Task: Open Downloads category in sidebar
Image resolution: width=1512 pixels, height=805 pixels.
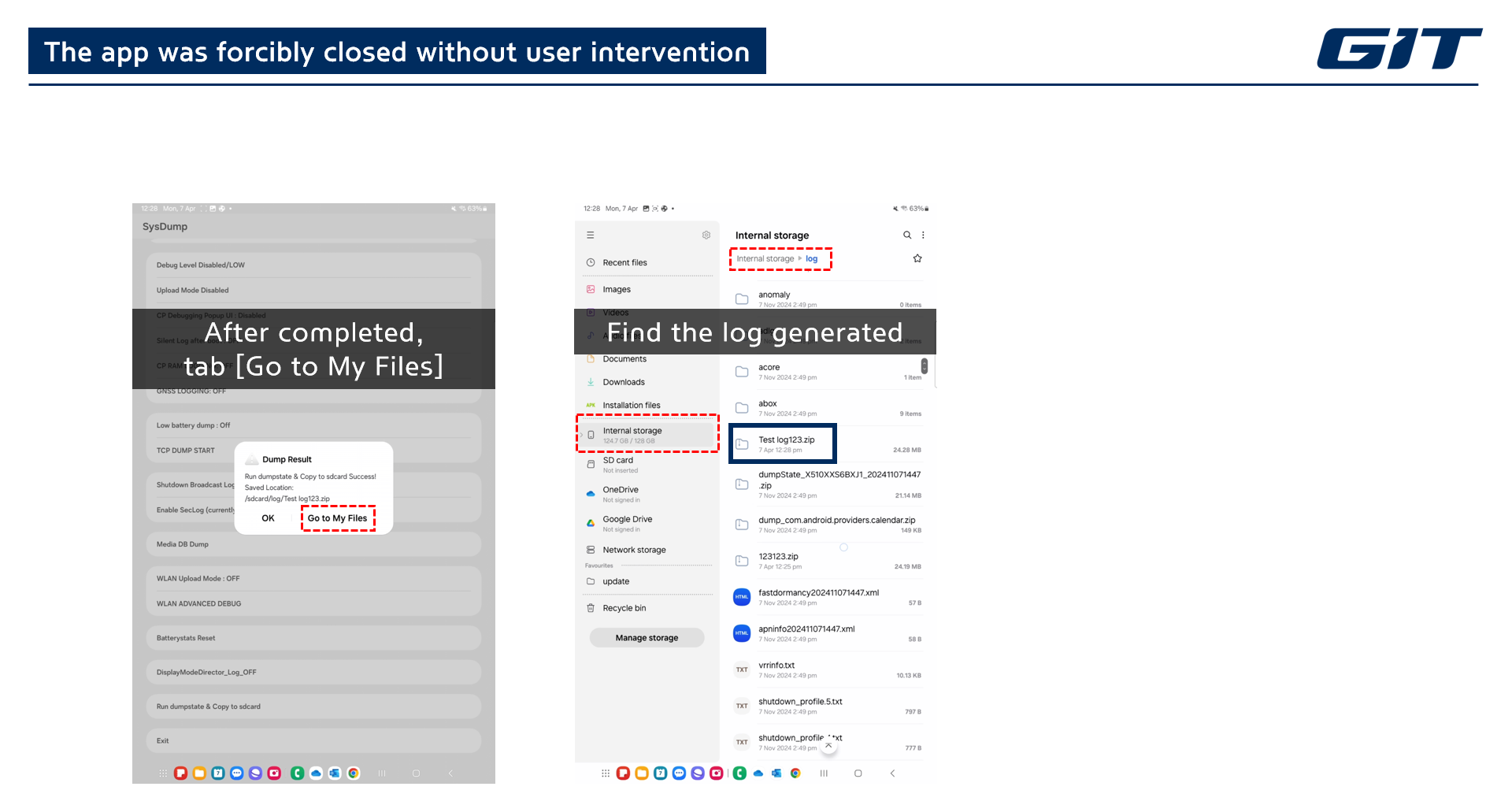Action: pos(647,382)
